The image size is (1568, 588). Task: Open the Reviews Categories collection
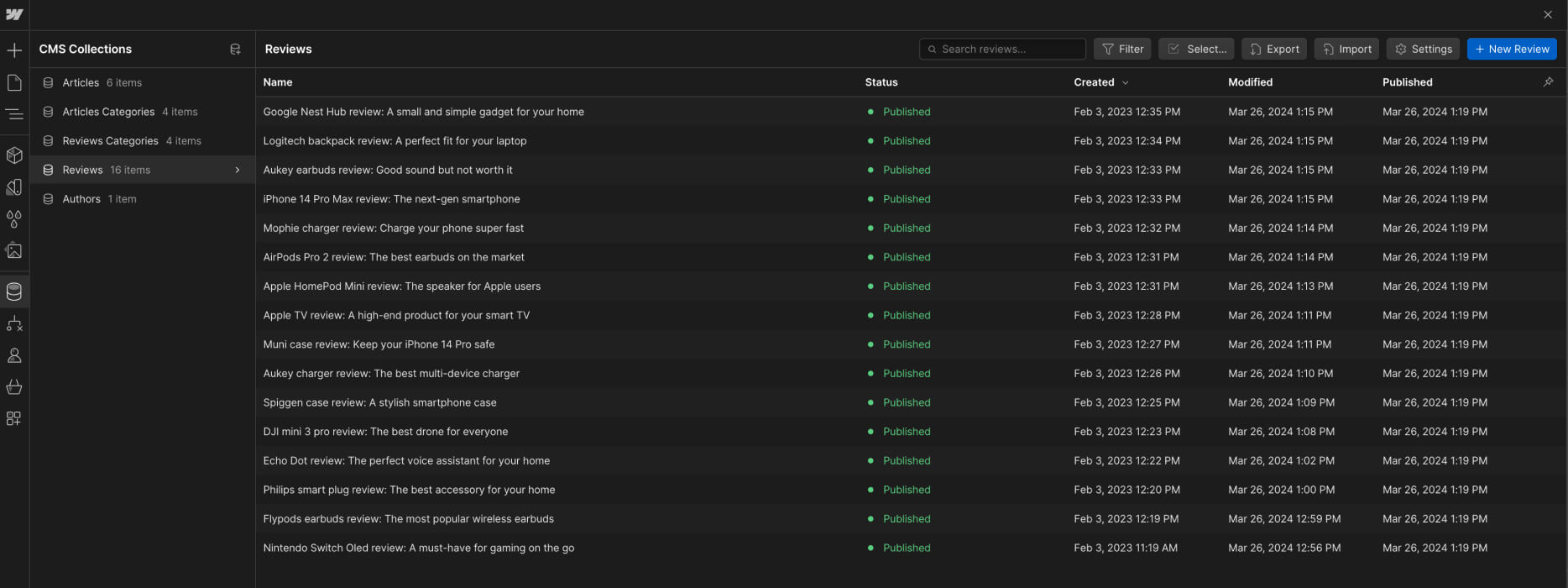pos(143,141)
